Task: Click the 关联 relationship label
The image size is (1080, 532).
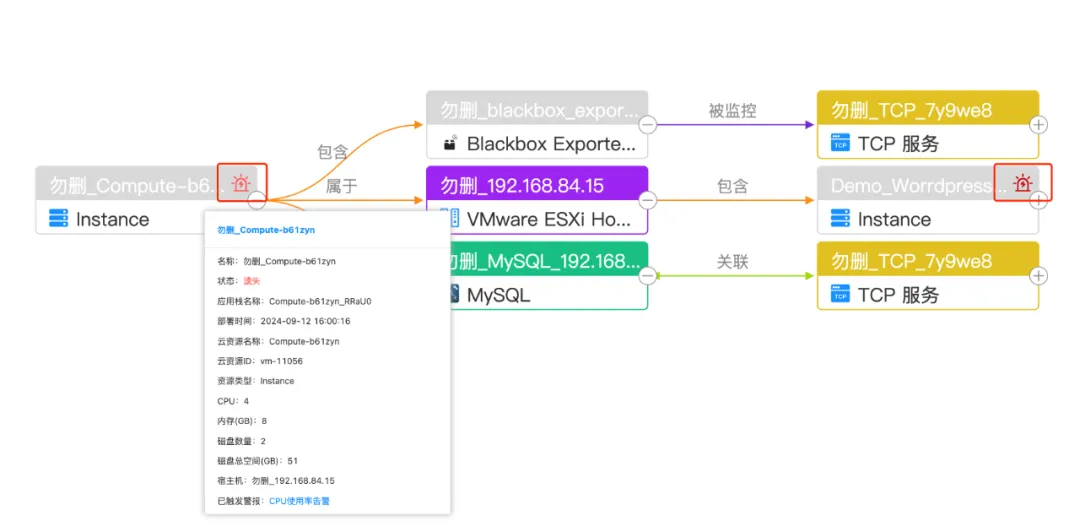Action: 732,262
